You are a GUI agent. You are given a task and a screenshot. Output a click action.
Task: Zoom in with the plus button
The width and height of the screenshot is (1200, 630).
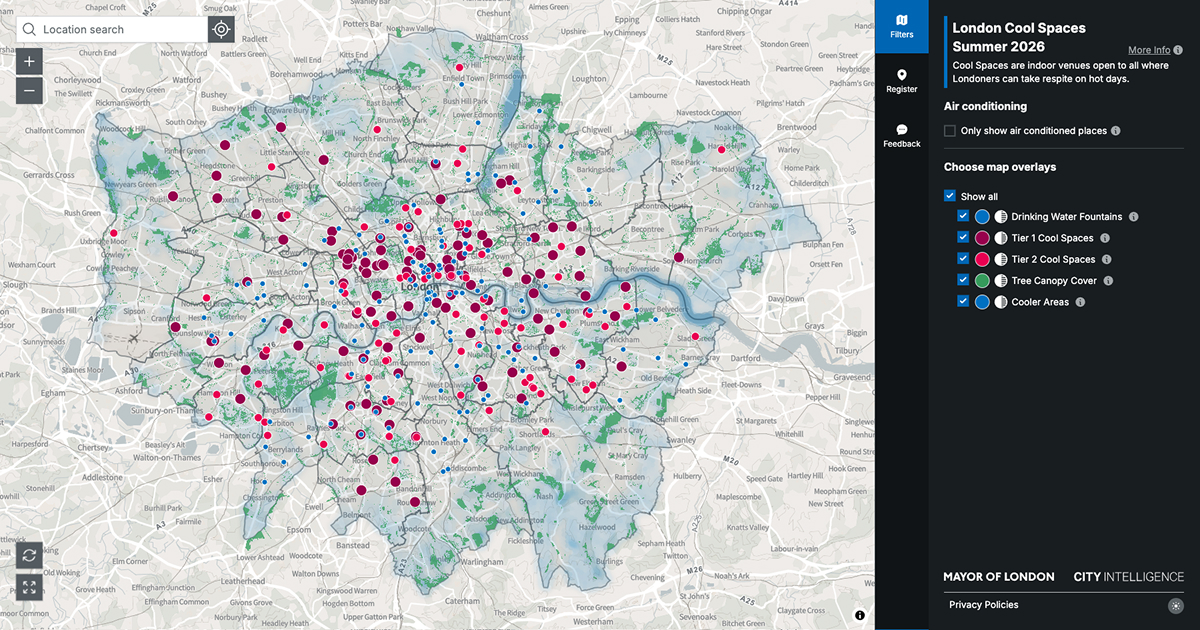point(29,61)
